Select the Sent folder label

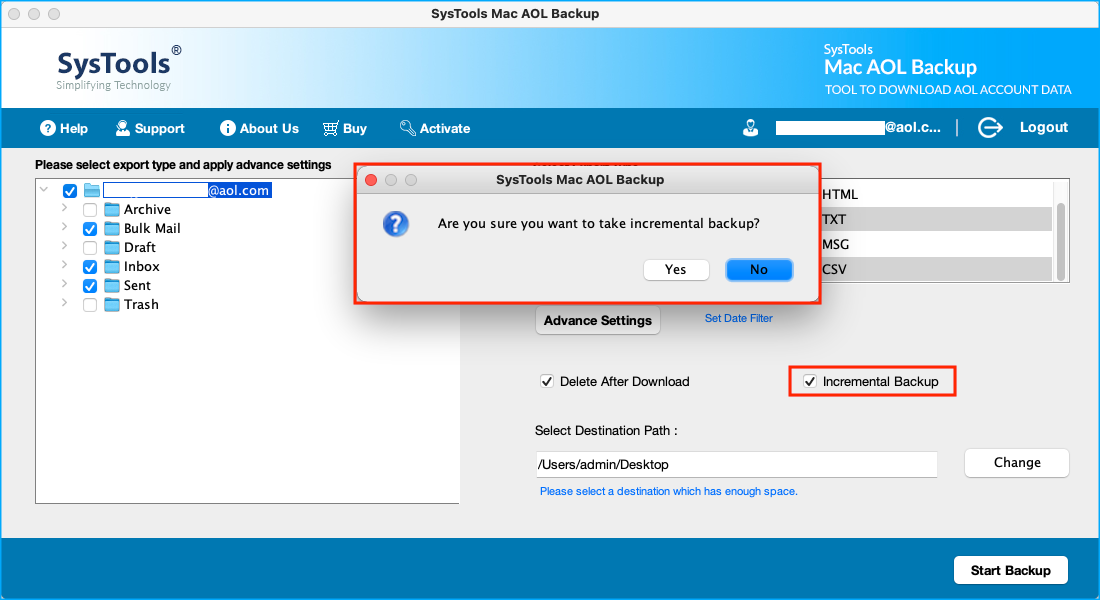(137, 285)
